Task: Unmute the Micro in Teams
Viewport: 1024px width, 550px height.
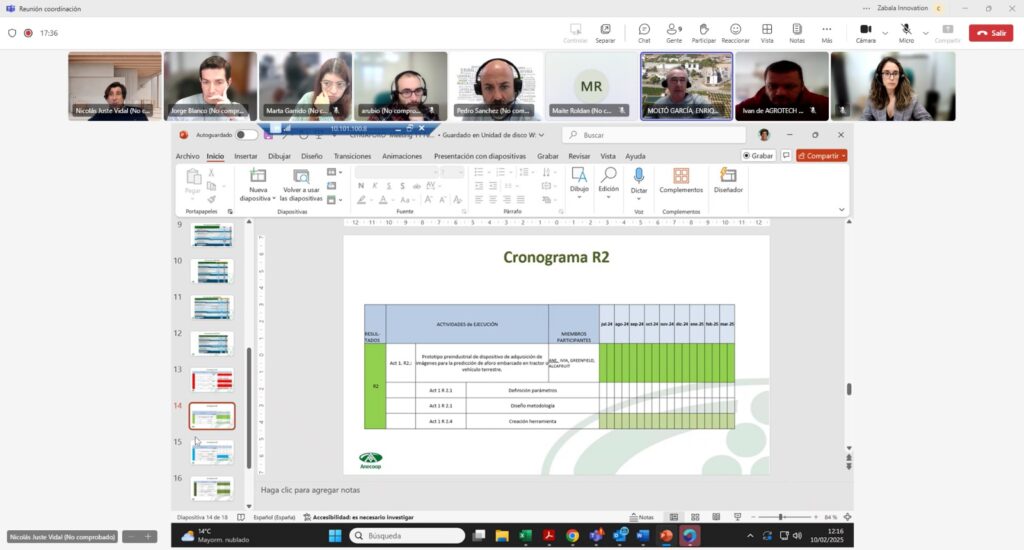Action: [906, 33]
